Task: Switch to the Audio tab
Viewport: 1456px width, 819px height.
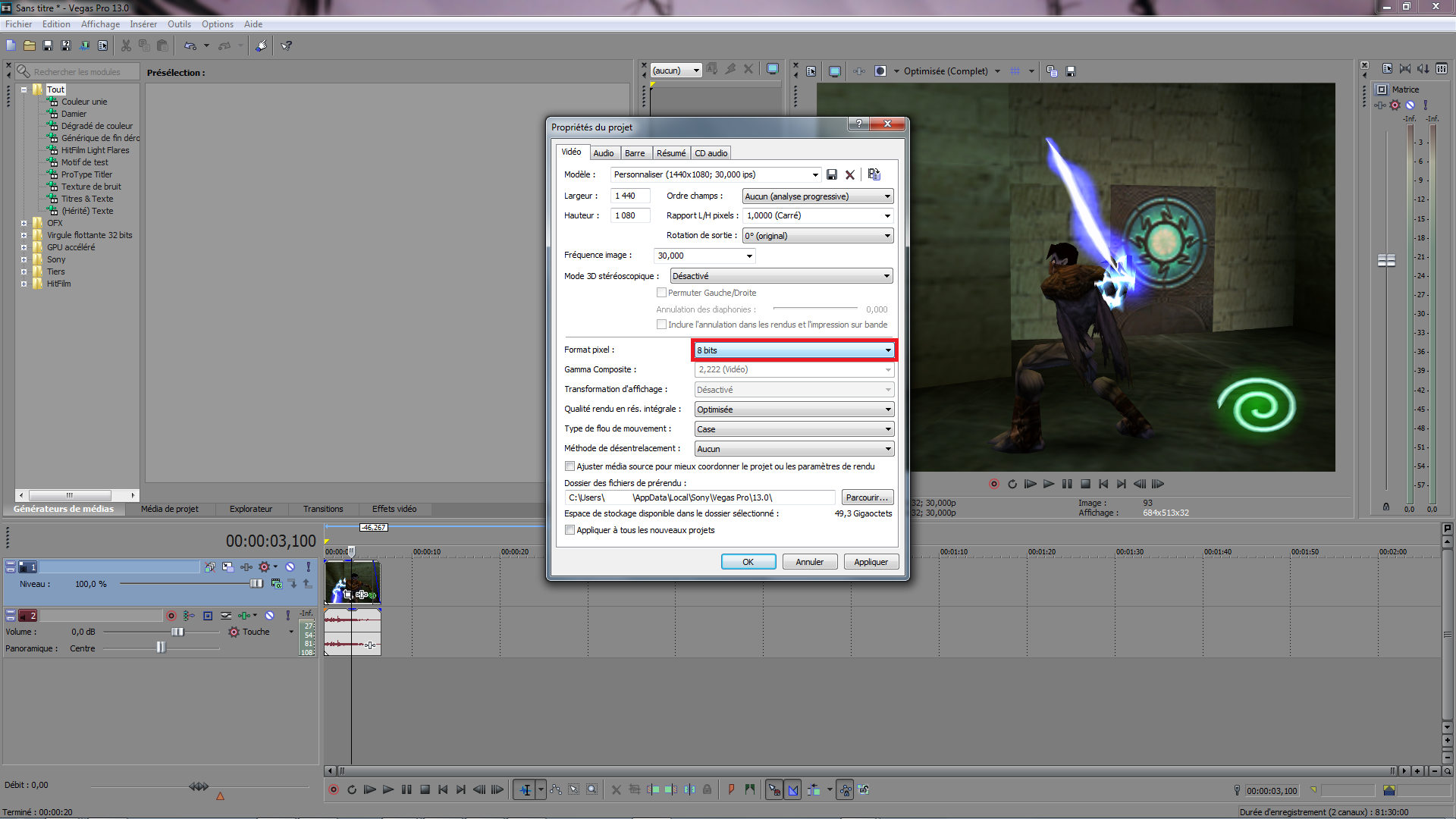Action: point(604,153)
